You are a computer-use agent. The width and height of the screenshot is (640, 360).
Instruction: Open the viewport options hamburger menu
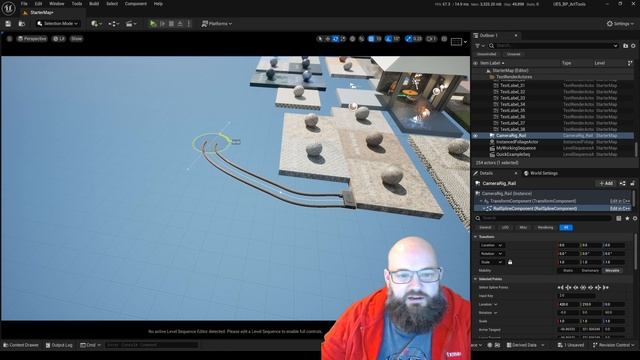[9, 39]
